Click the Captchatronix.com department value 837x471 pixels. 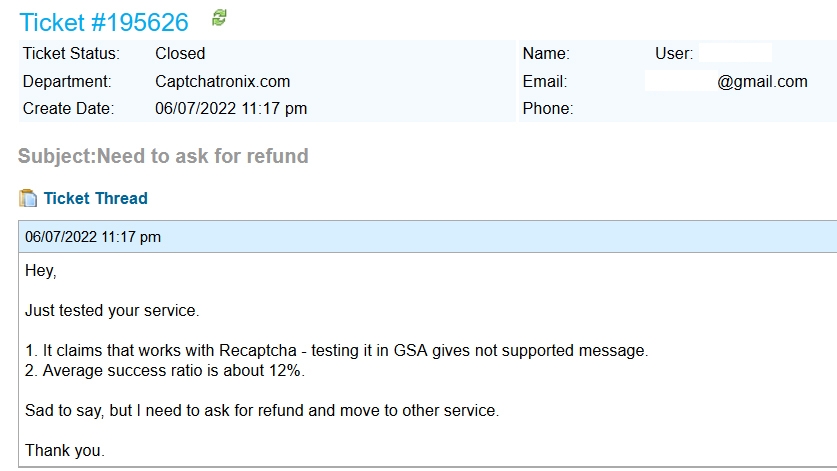pyautogui.click(x=223, y=81)
